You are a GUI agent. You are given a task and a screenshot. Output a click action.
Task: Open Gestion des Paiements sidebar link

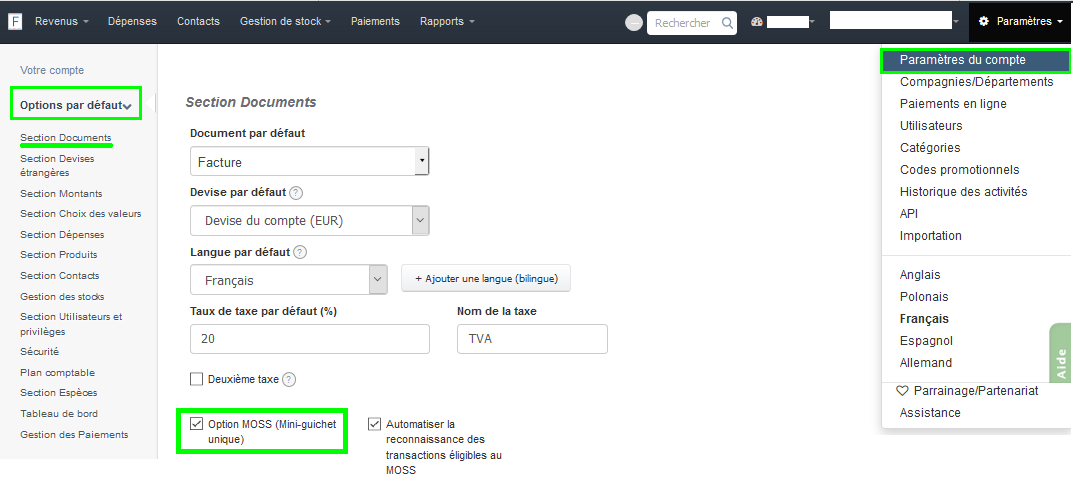(x=74, y=435)
